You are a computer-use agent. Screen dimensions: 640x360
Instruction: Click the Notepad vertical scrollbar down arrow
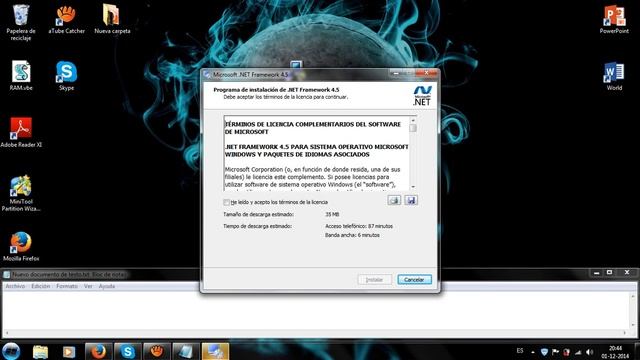633,326
